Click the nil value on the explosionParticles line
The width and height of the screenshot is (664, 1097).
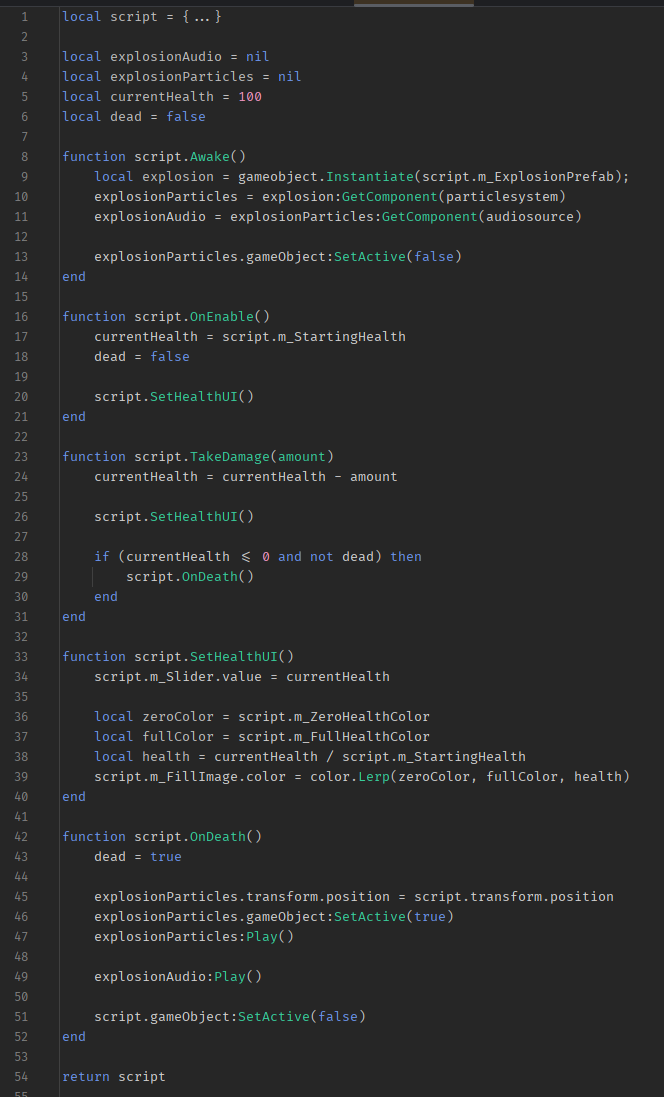click(x=290, y=76)
